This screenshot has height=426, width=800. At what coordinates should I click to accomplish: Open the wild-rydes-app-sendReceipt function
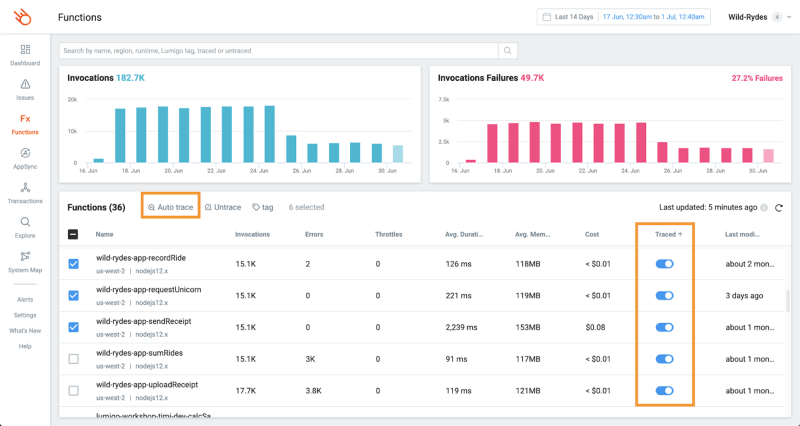click(144, 321)
